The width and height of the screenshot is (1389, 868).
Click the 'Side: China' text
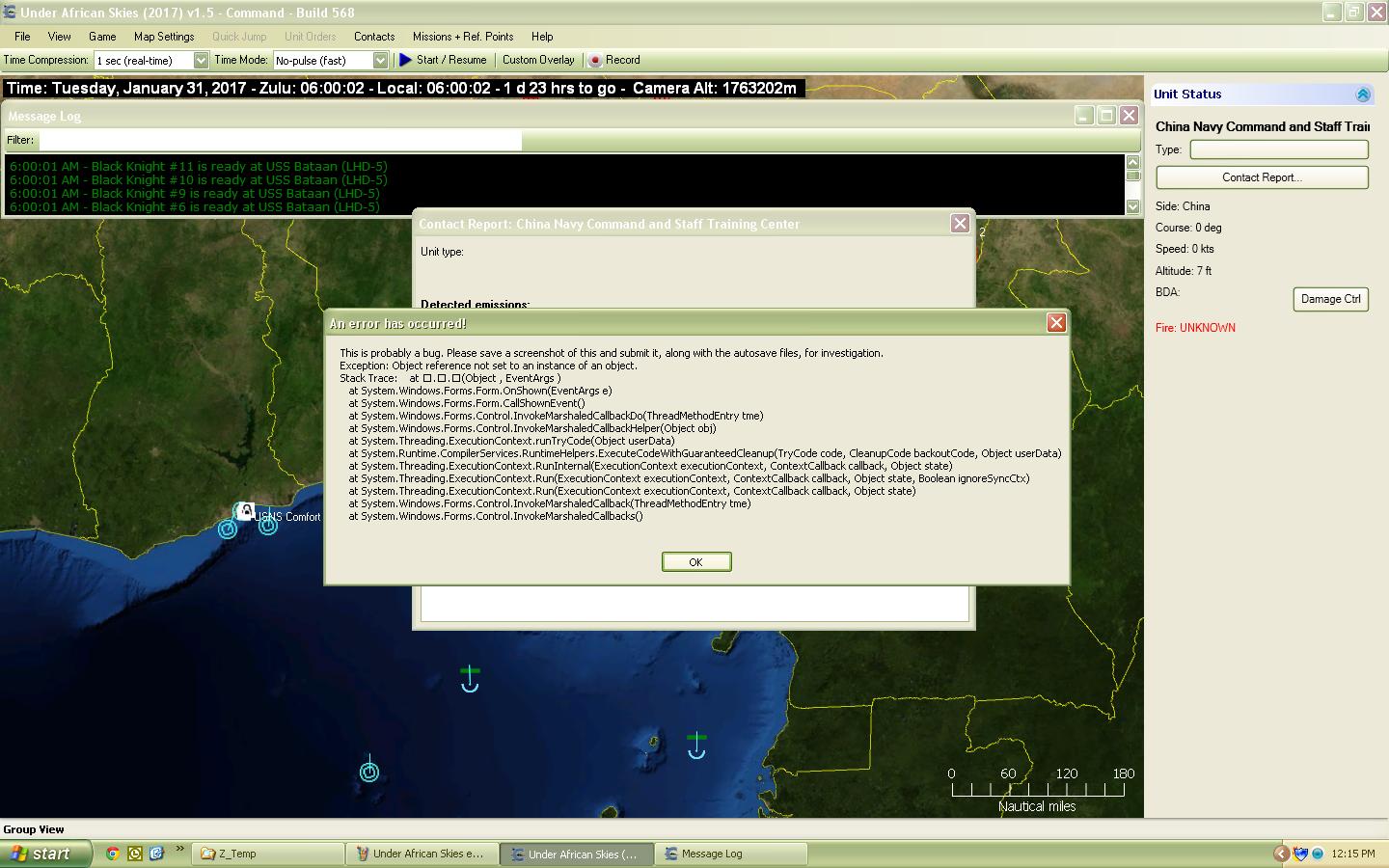(x=1183, y=206)
